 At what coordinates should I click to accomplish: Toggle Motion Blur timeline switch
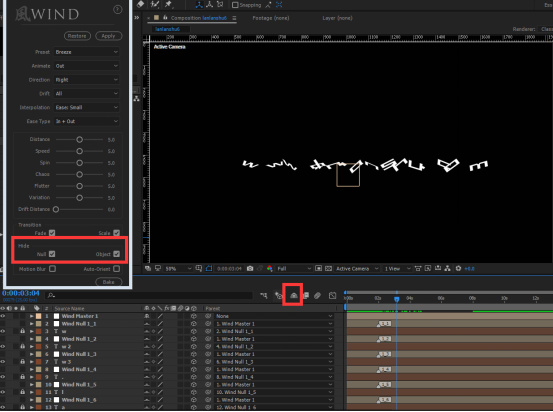[x=317, y=296]
